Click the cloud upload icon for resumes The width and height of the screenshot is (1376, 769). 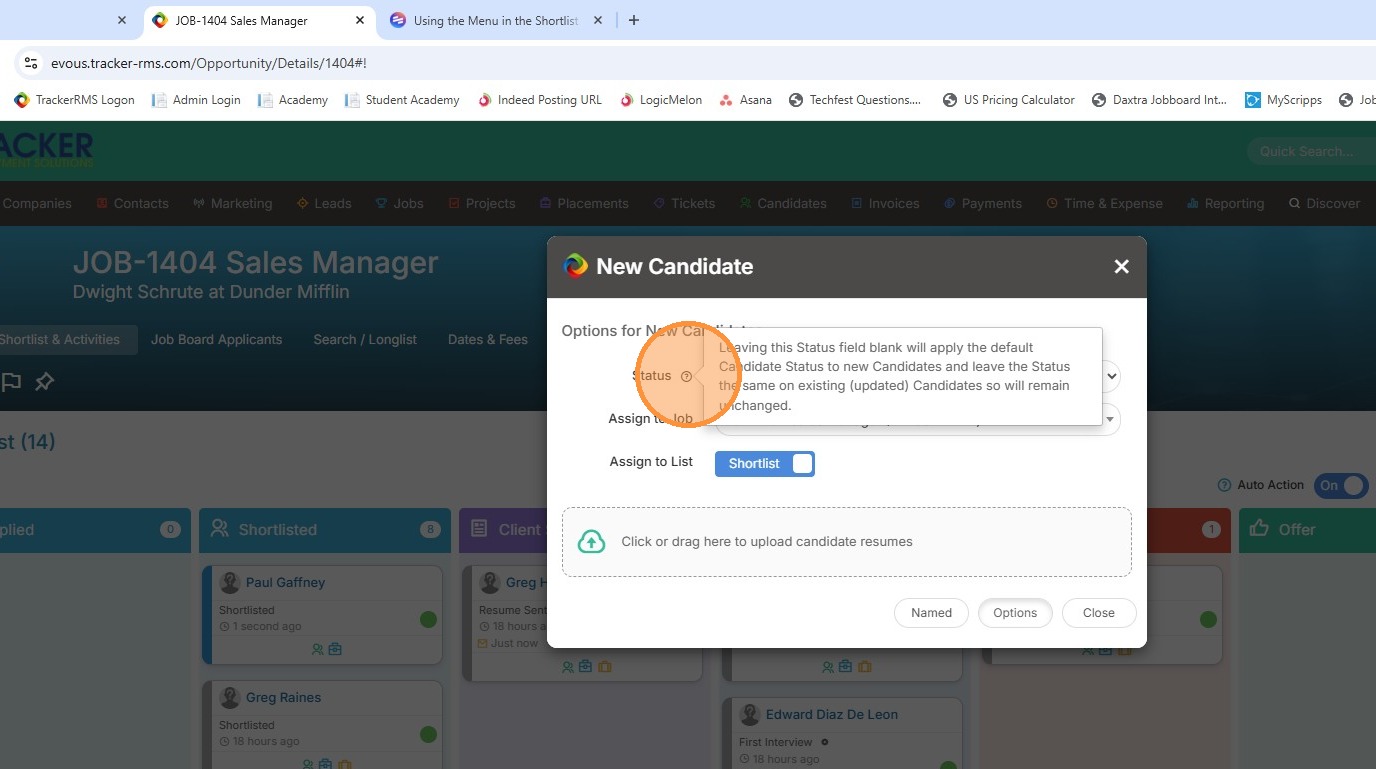(x=592, y=541)
